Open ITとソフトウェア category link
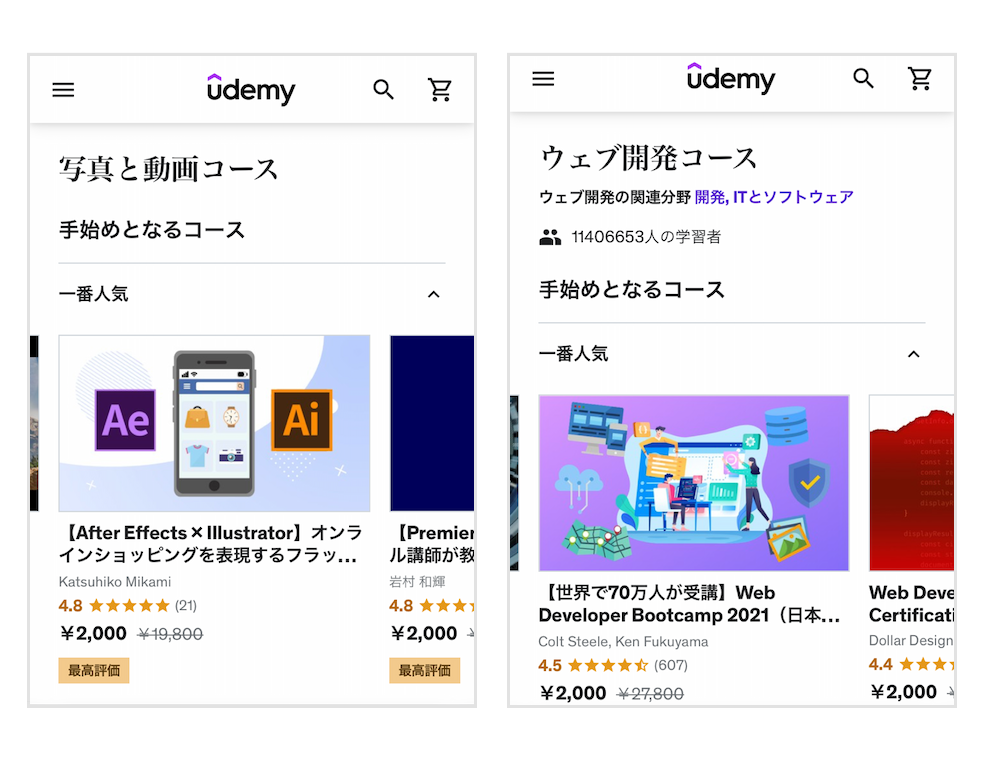 point(793,197)
